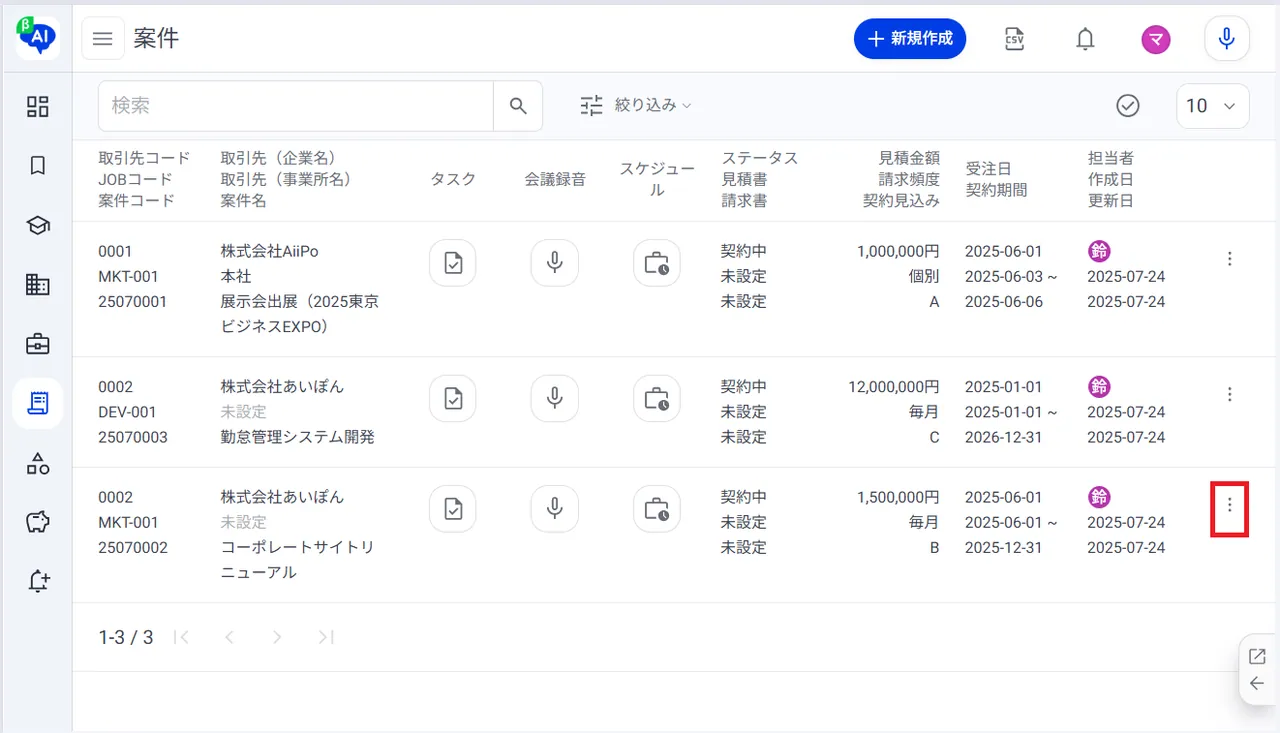This screenshot has height=733, width=1280.
Task: Open the bookmark sidebar icon
Action: click(x=38, y=166)
